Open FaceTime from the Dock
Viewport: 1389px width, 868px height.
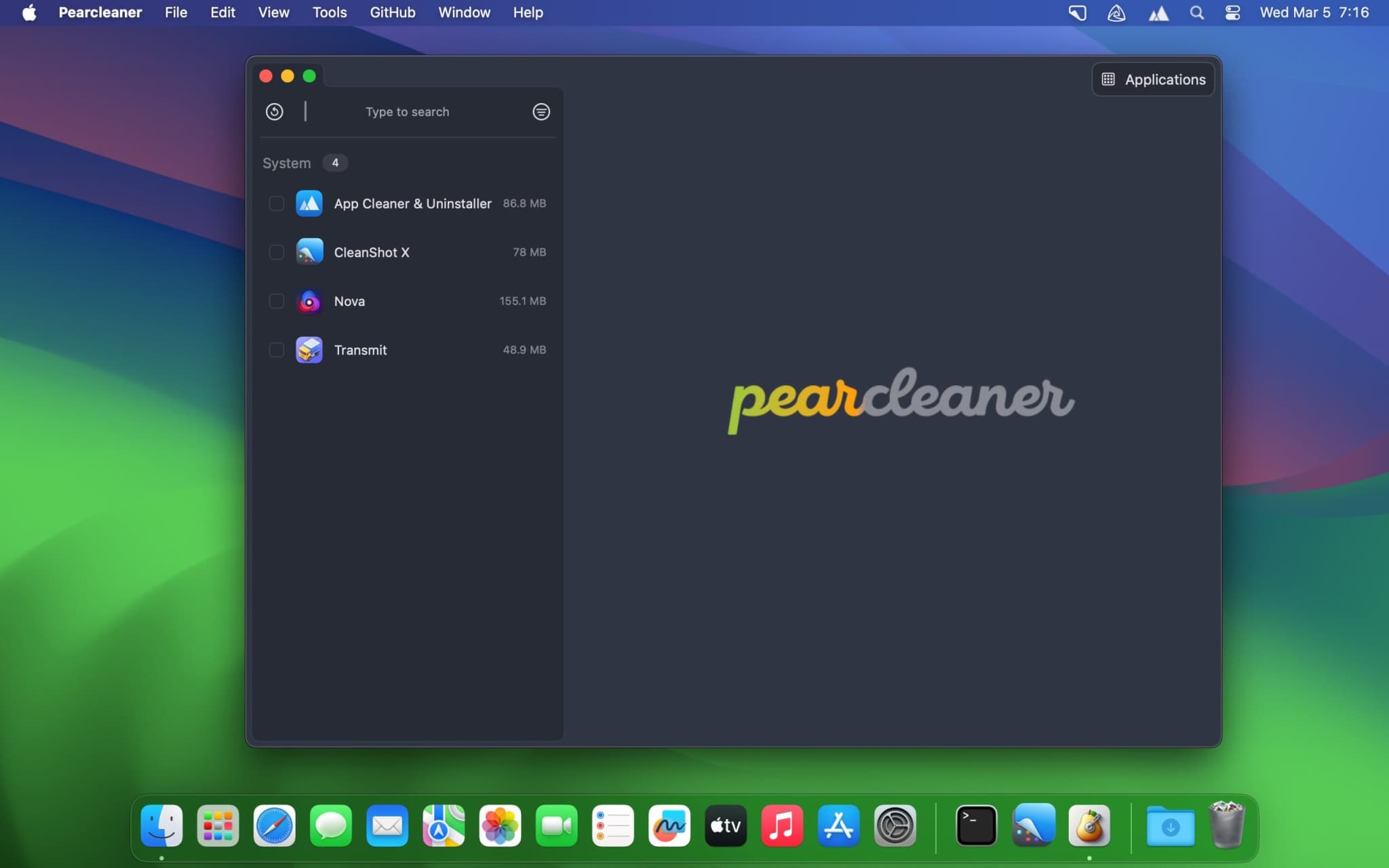pos(556,826)
